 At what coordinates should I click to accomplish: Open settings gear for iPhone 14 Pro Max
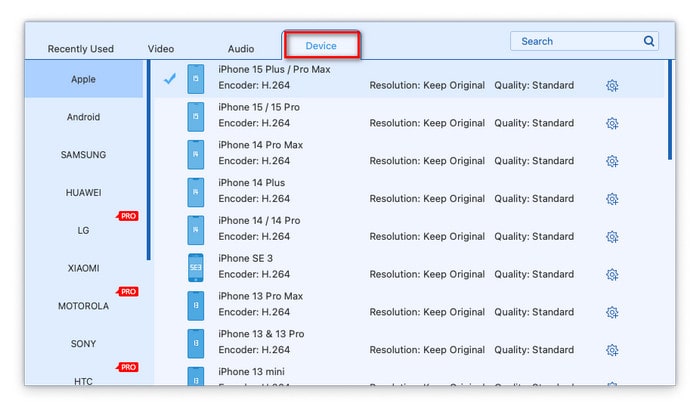click(612, 161)
